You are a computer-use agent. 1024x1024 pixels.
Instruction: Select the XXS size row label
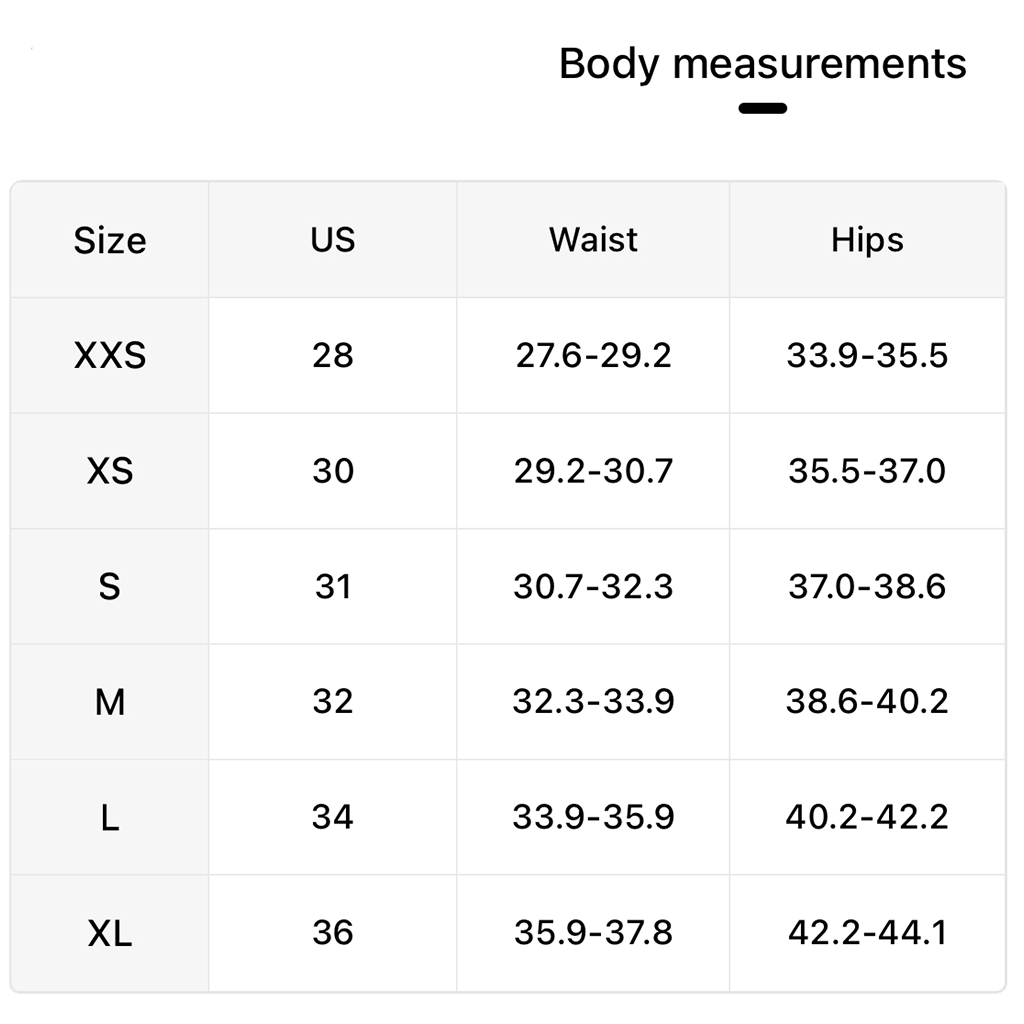[x=110, y=355]
